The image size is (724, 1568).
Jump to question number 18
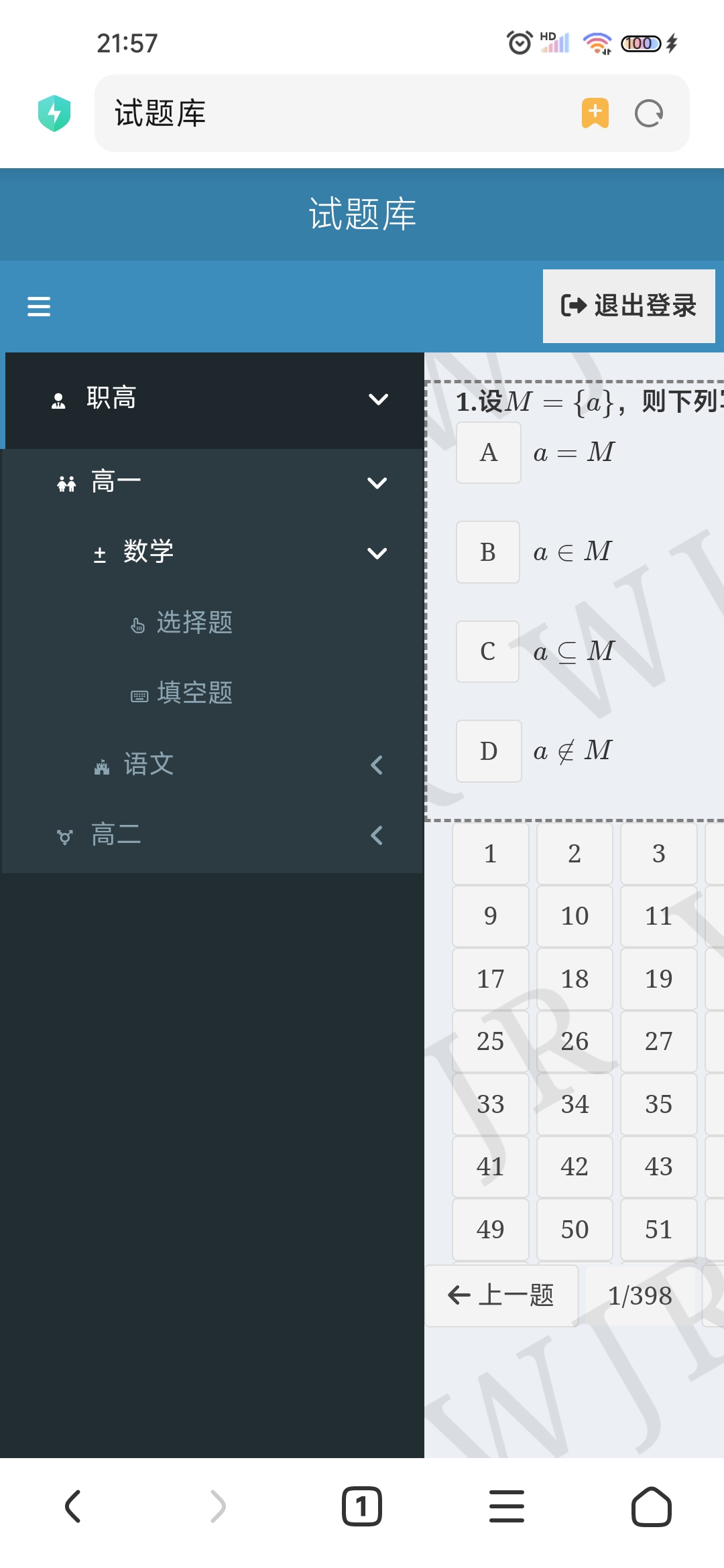(x=575, y=979)
